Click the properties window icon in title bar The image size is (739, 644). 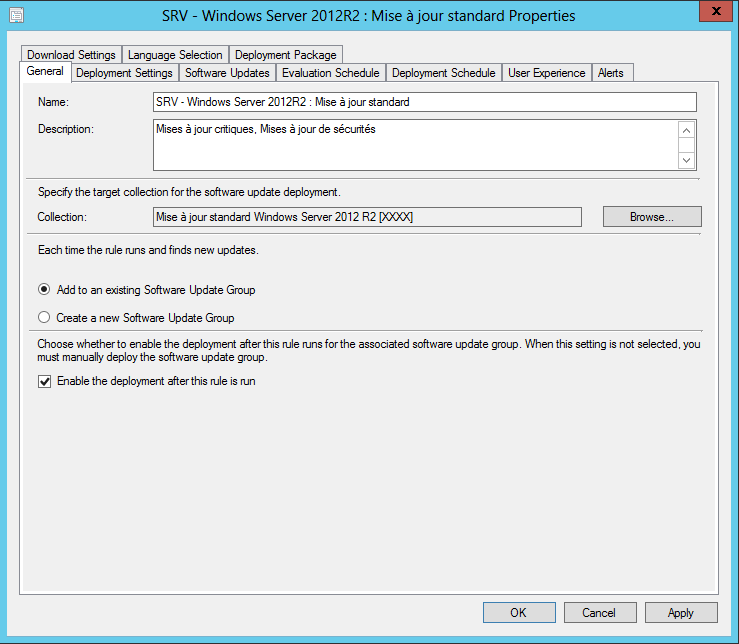[16, 15]
